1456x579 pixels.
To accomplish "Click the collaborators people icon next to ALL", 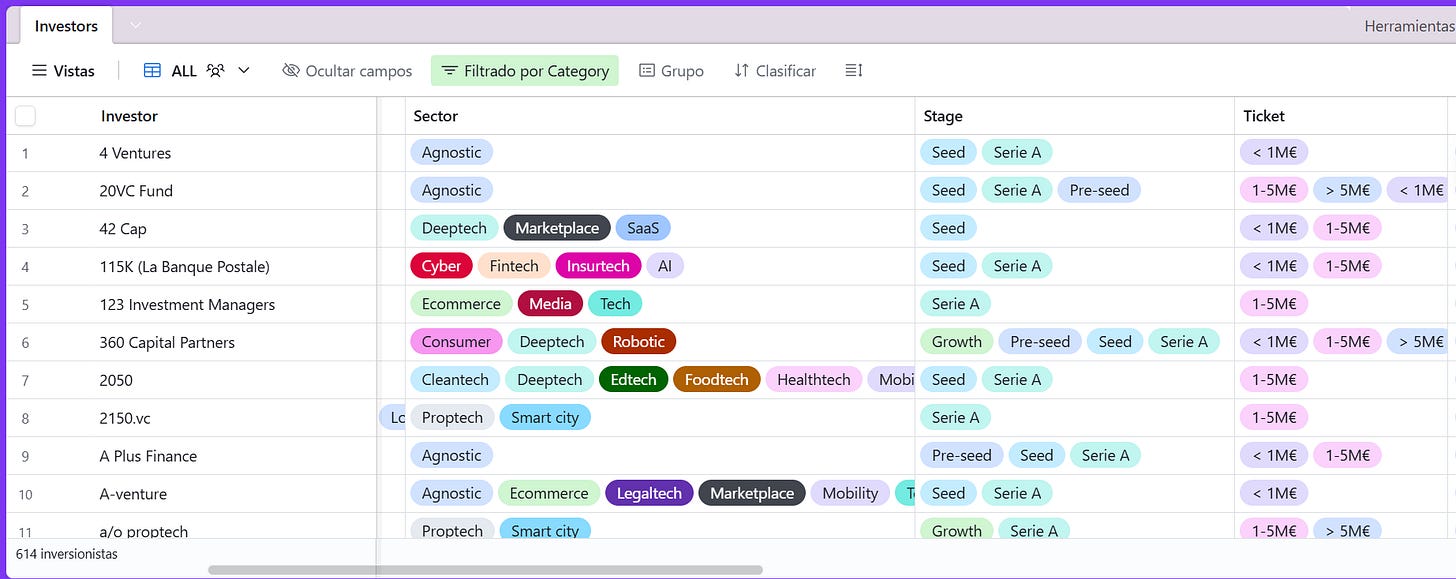I will pyautogui.click(x=215, y=71).
